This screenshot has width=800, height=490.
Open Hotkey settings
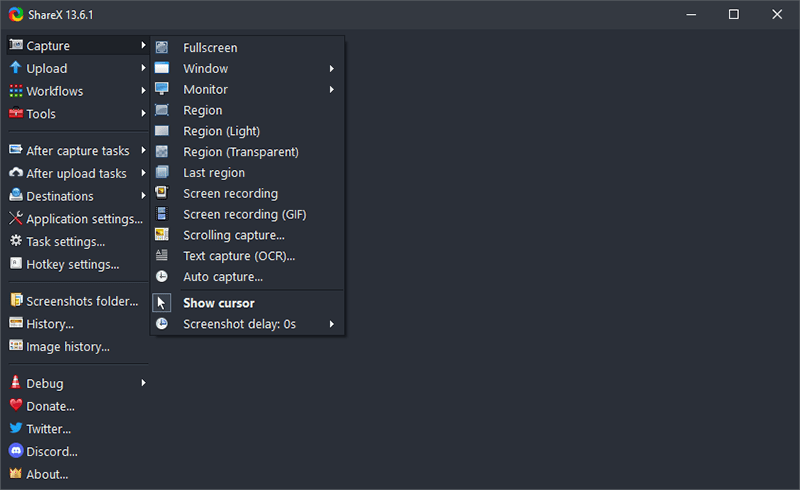[x=72, y=264]
